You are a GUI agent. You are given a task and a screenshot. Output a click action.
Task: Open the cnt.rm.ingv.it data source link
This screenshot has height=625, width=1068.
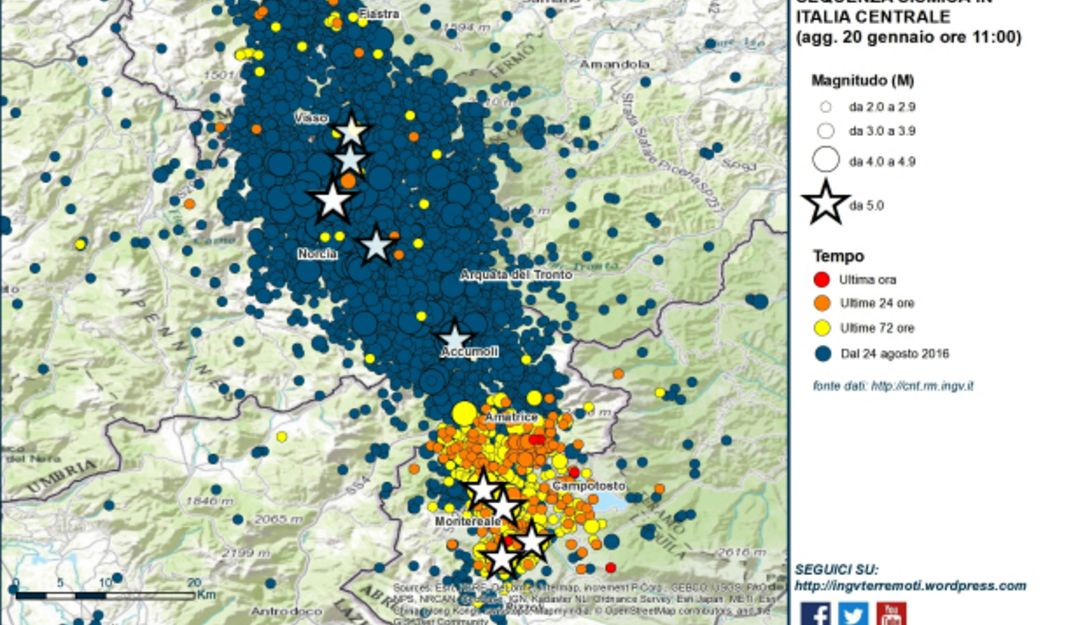[922, 386]
